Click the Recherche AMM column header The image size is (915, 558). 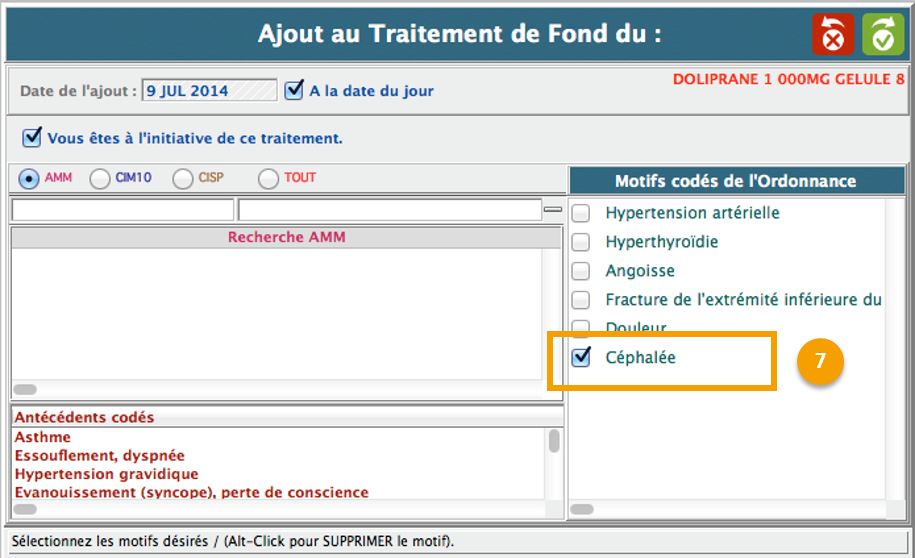point(286,237)
